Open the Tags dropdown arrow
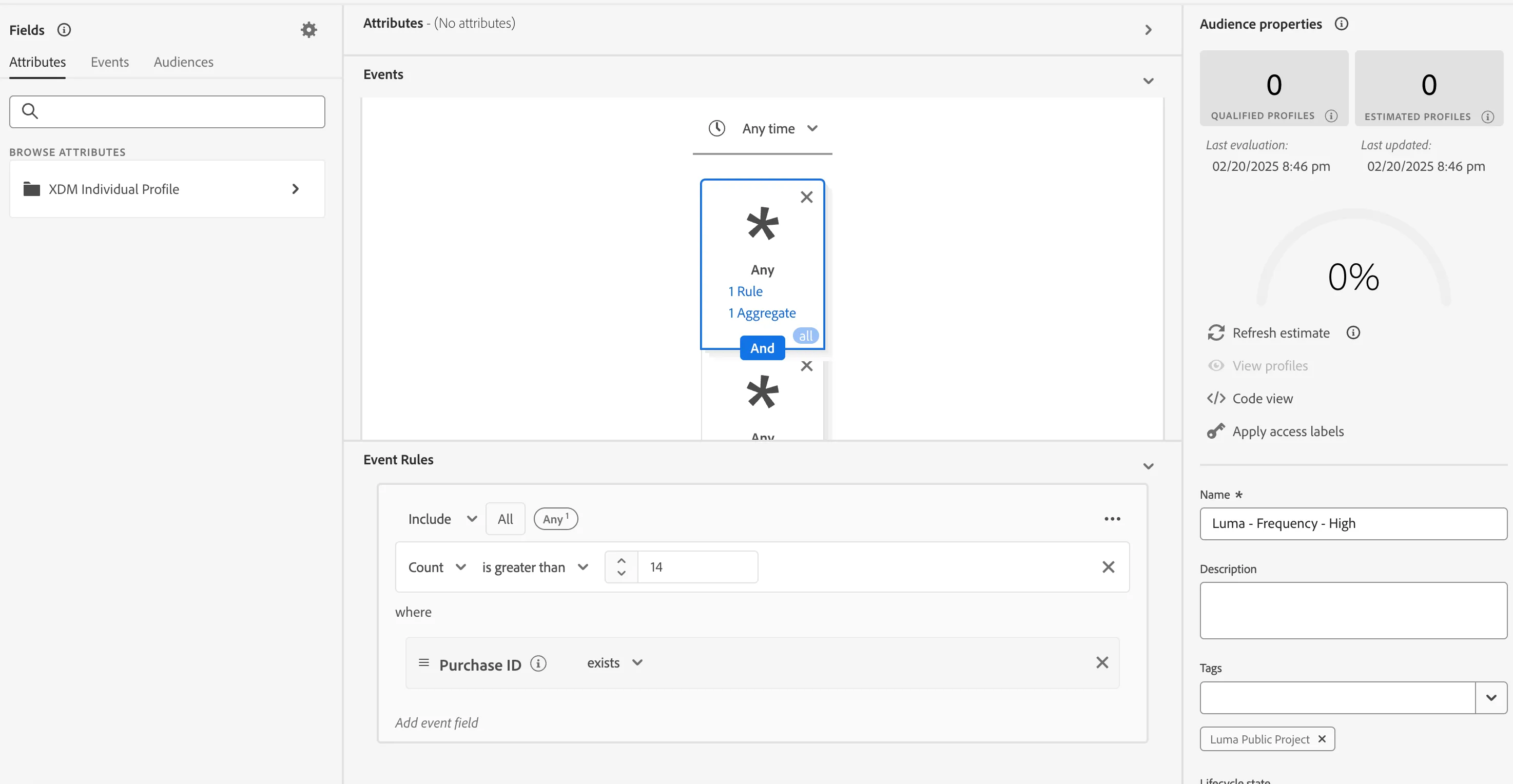Image resolution: width=1513 pixels, height=784 pixels. [1491, 698]
